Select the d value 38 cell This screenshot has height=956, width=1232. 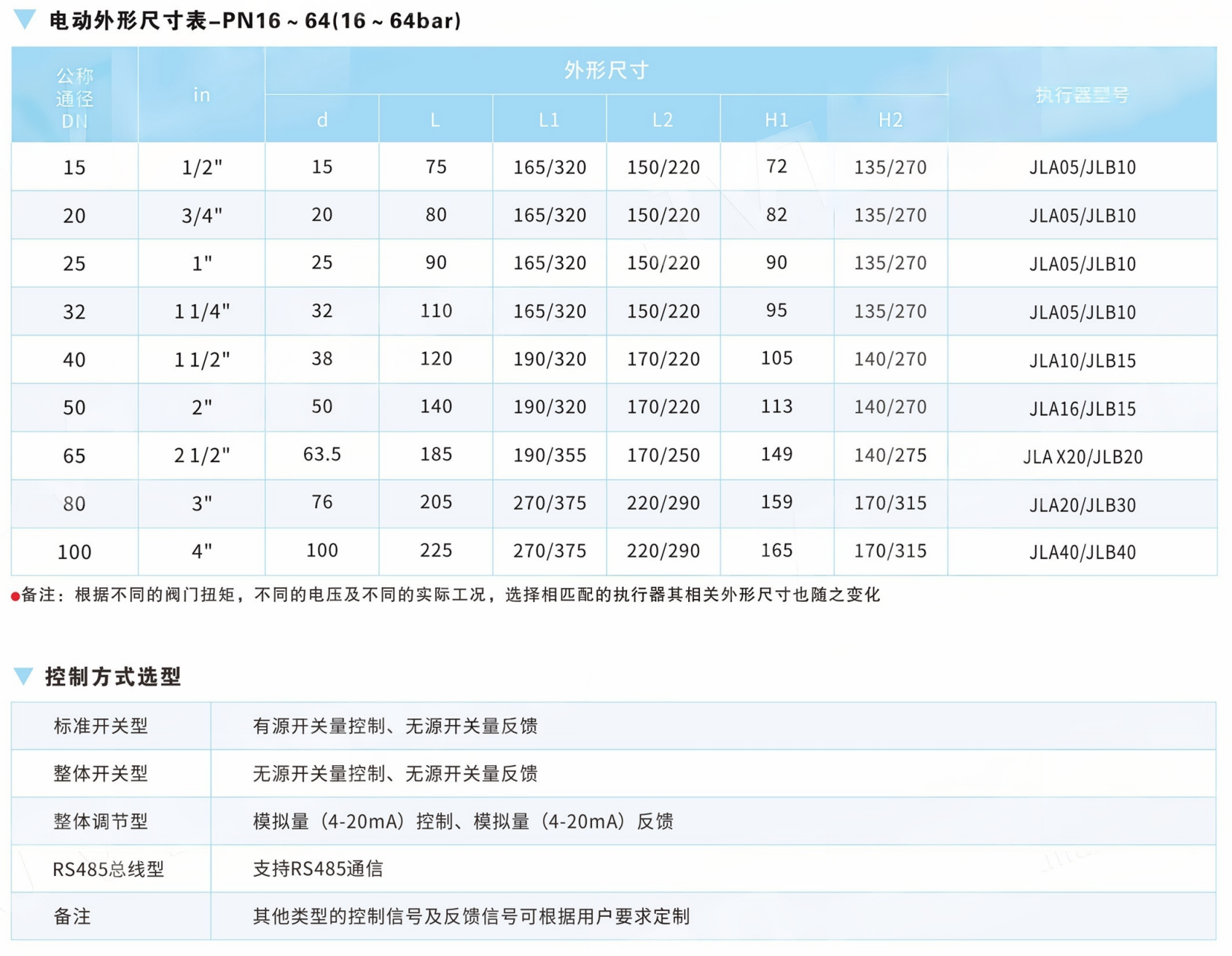tap(322, 359)
